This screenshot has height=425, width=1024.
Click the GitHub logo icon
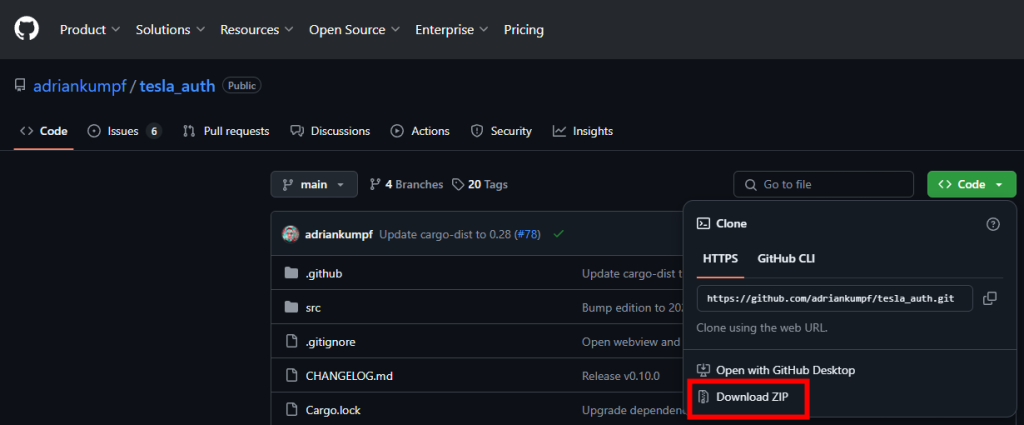tap(27, 29)
